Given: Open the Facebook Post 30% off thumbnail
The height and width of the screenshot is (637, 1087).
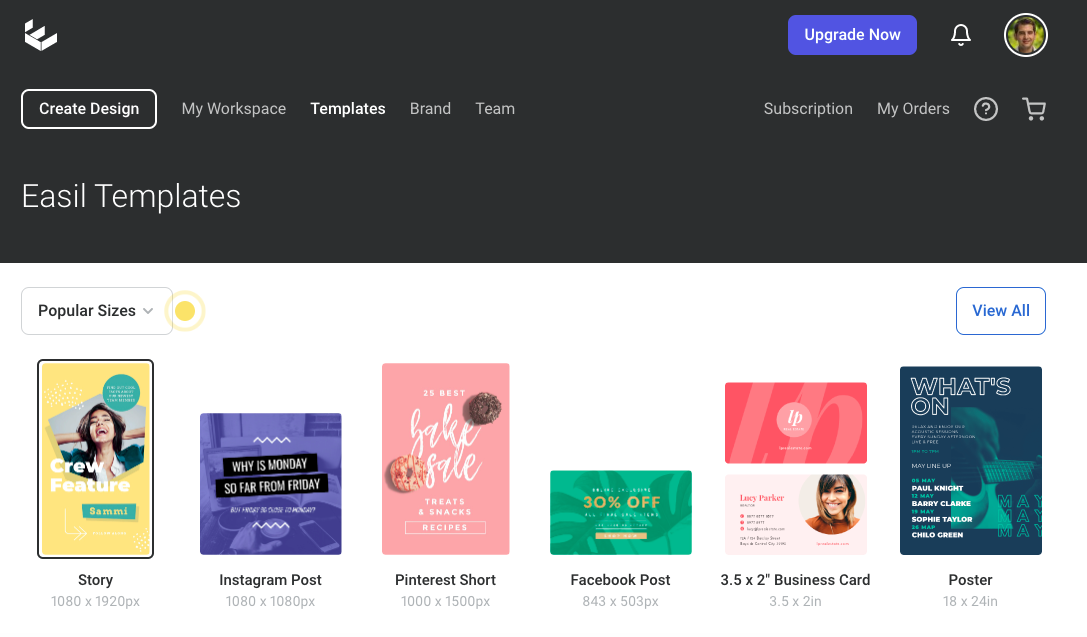Looking at the screenshot, I should coord(621,512).
